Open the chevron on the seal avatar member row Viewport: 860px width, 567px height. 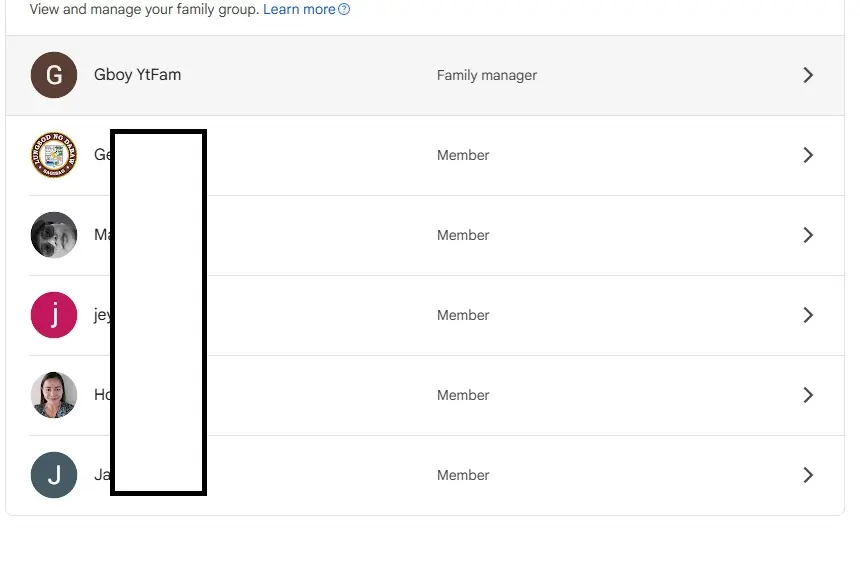[808, 155]
